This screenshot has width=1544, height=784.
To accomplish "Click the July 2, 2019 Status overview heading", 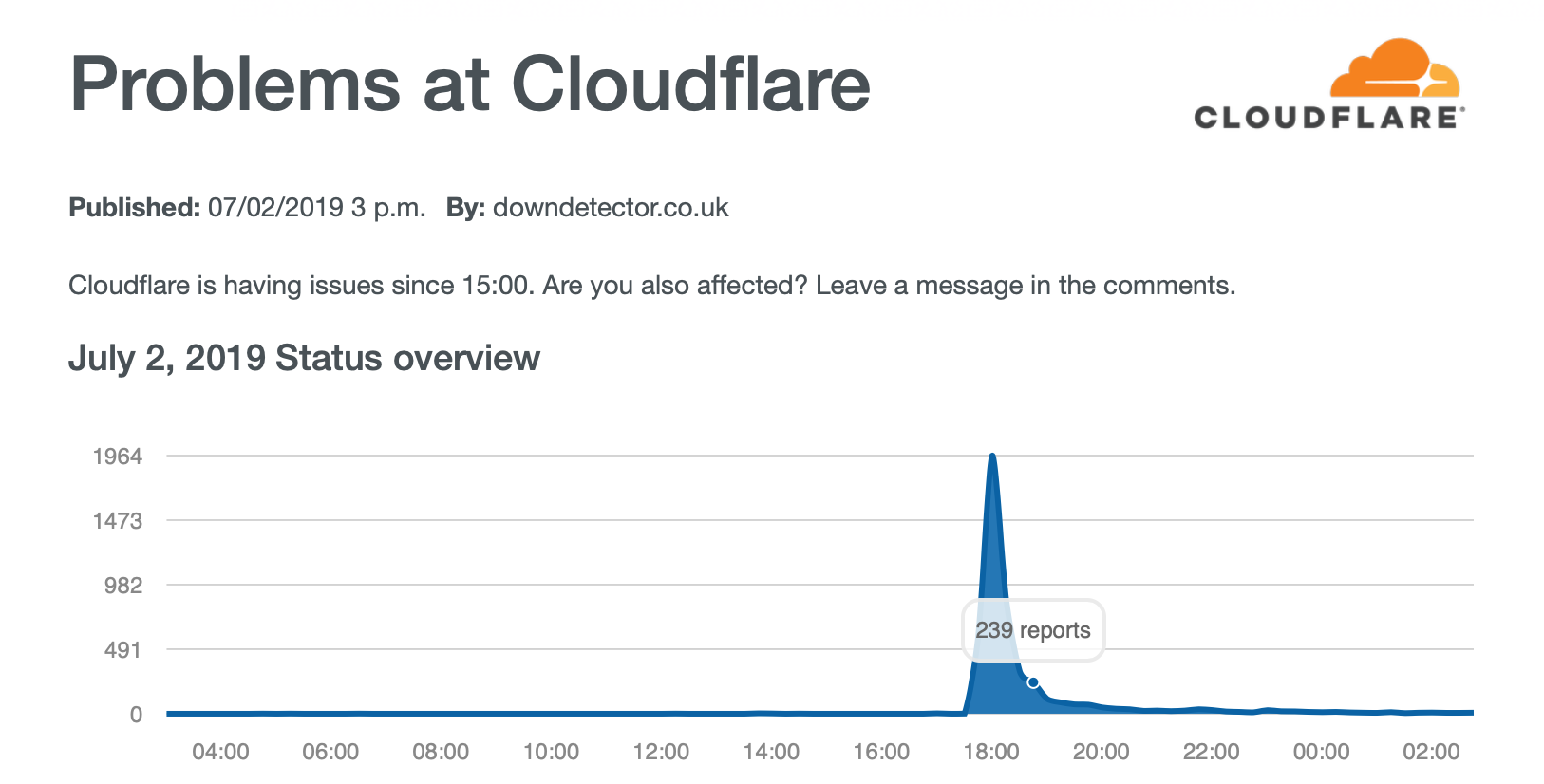I will [304, 359].
